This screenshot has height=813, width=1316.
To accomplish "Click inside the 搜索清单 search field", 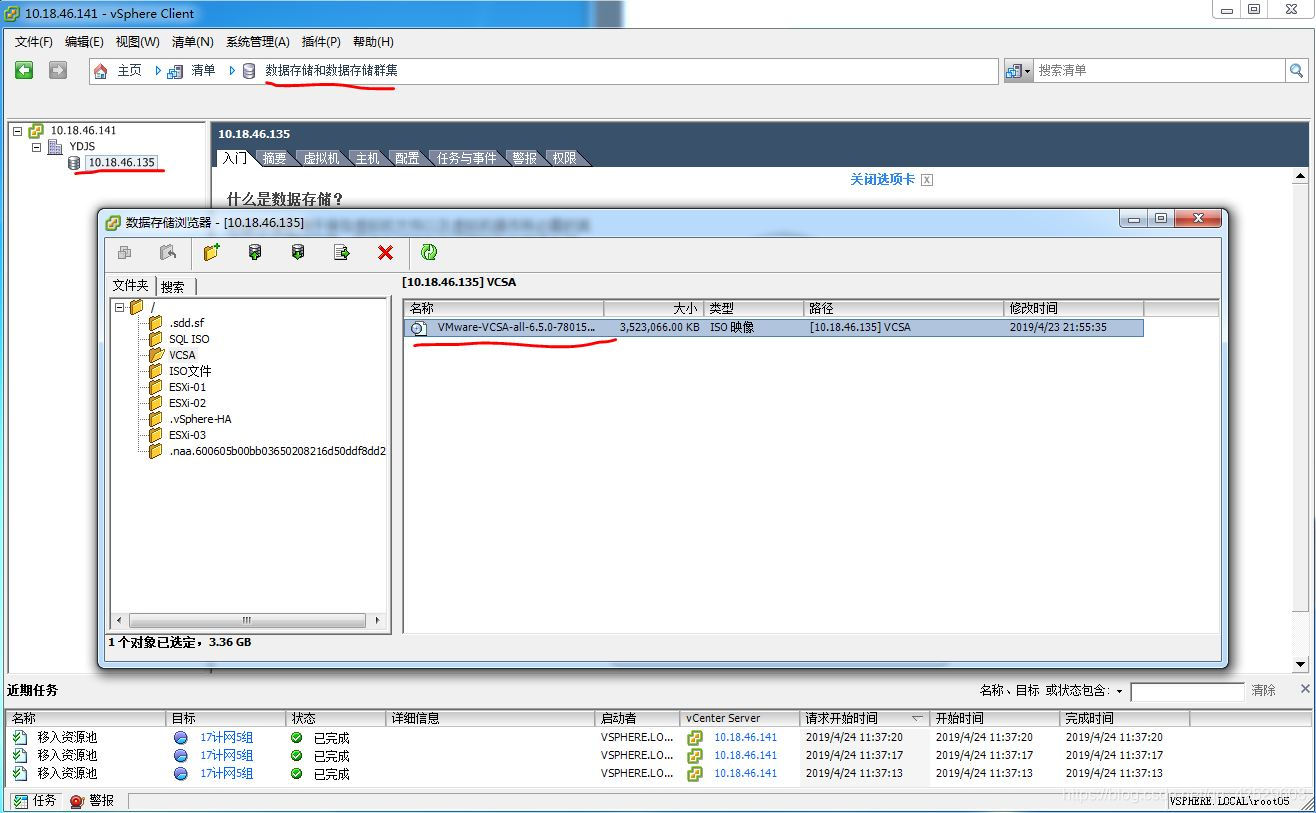I will pos(1159,70).
